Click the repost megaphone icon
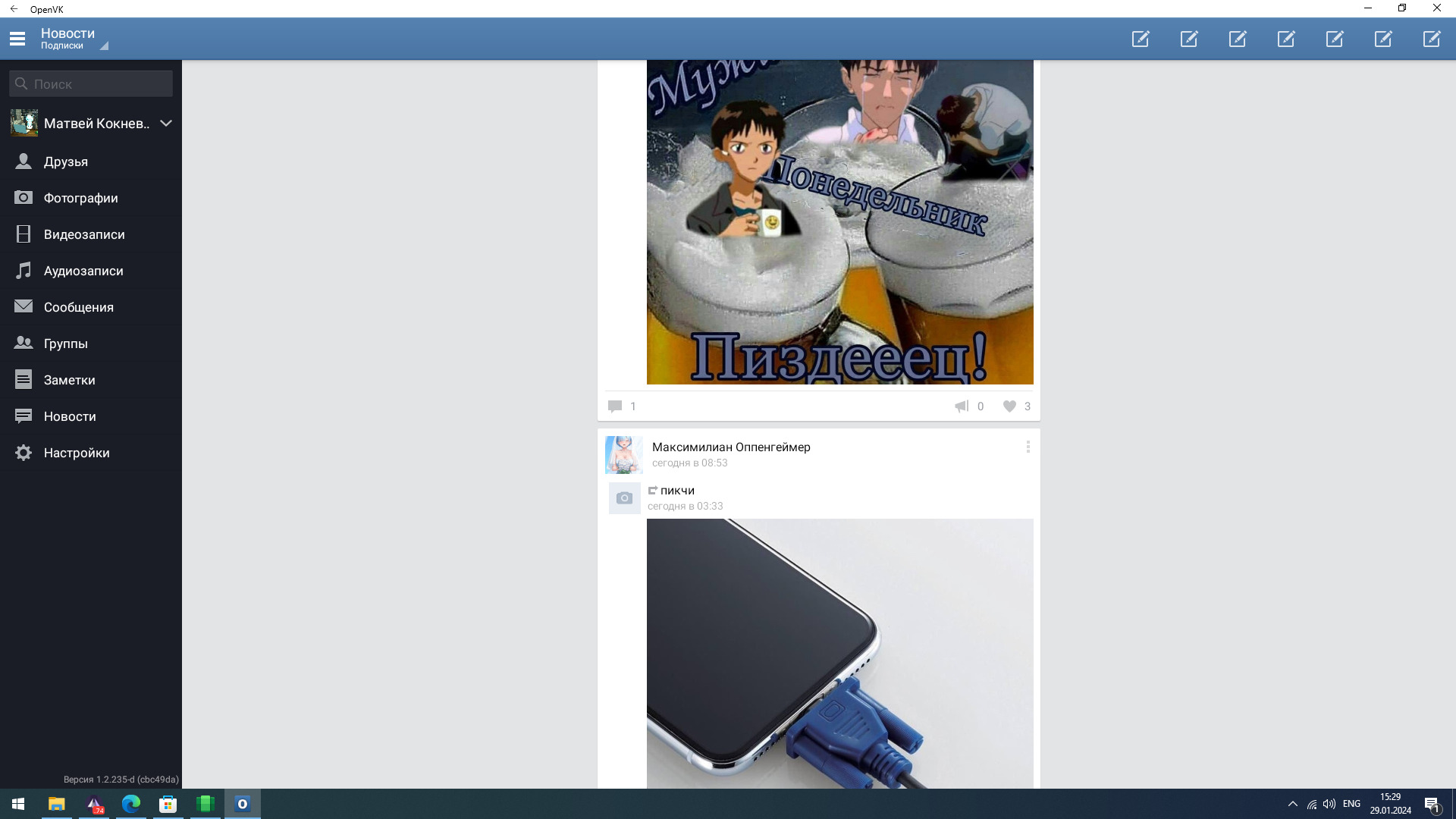This screenshot has height=819, width=1456. click(x=962, y=406)
